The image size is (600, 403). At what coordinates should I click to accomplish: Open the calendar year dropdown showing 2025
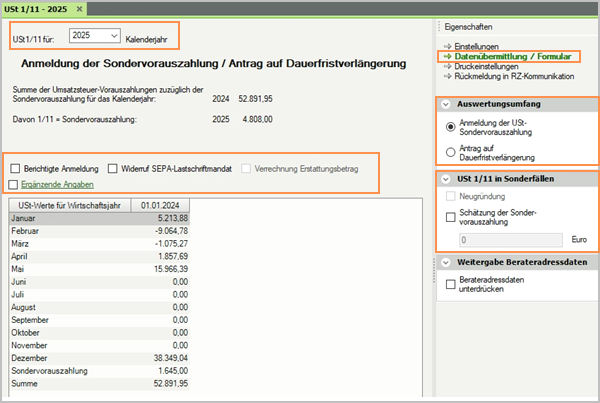coord(95,36)
